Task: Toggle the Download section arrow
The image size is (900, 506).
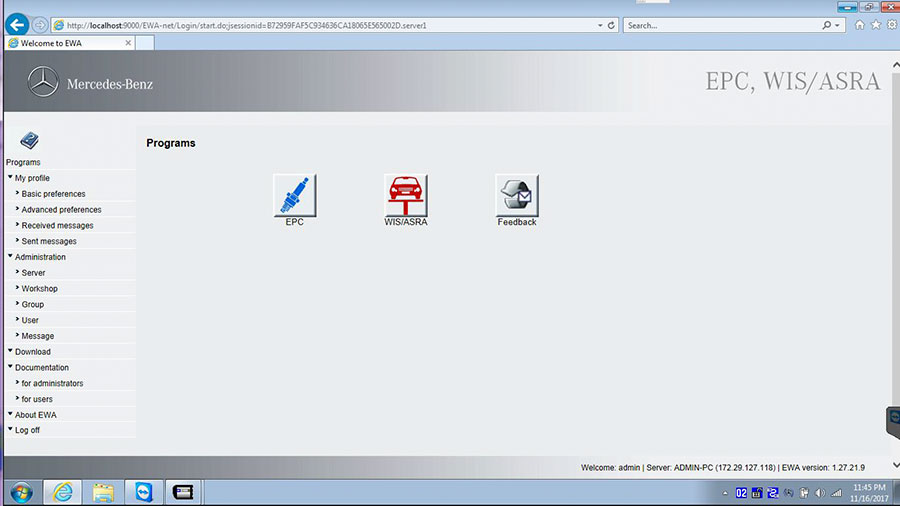Action: click(x=10, y=351)
